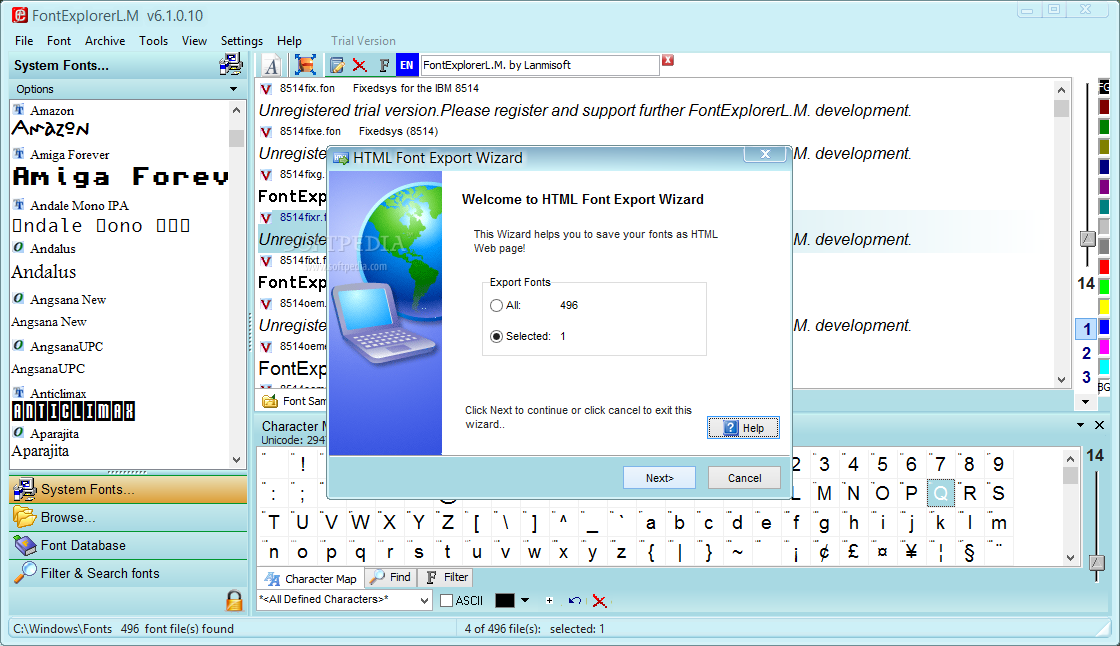
Task: Open the Browse sidebar section
Action: (128, 517)
